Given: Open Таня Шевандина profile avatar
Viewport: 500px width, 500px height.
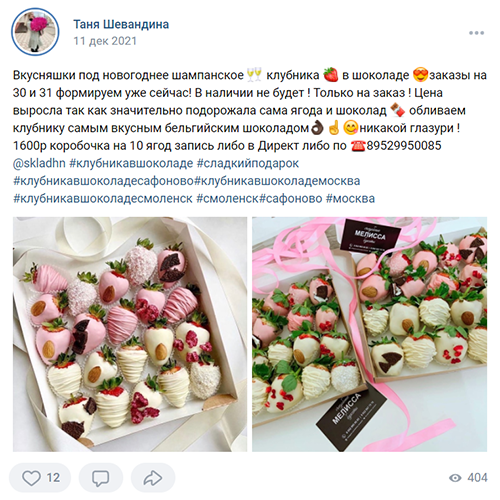Looking at the screenshot, I should tap(35, 32).
